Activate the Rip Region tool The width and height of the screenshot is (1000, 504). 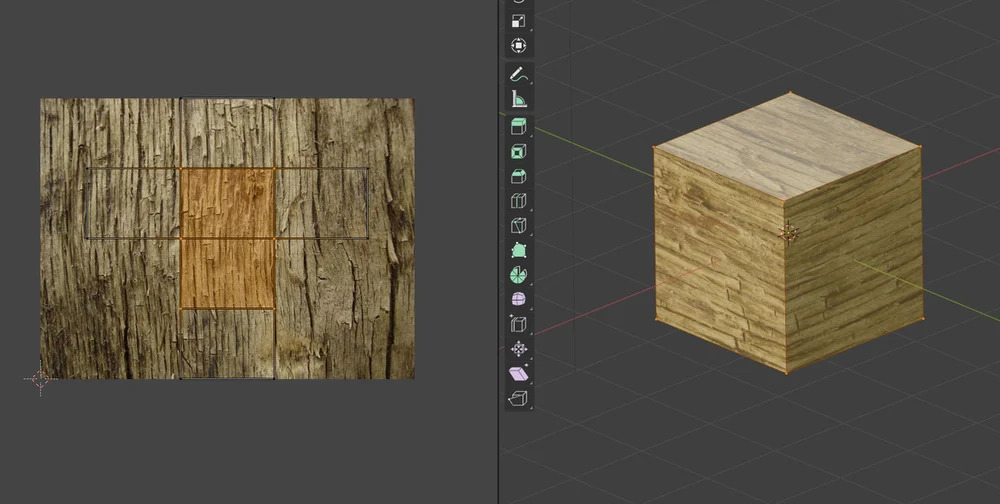[x=519, y=398]
